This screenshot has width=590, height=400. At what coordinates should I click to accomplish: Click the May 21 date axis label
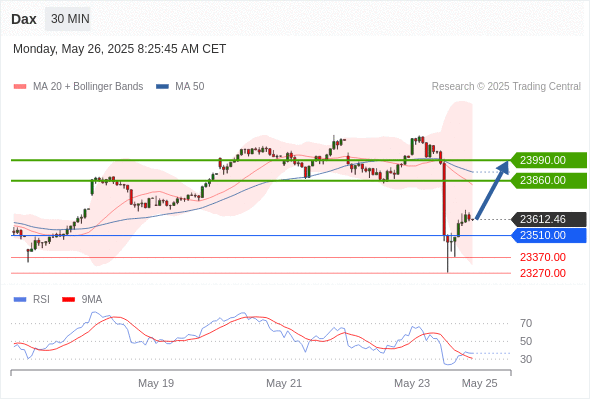[x=284, y=383]
